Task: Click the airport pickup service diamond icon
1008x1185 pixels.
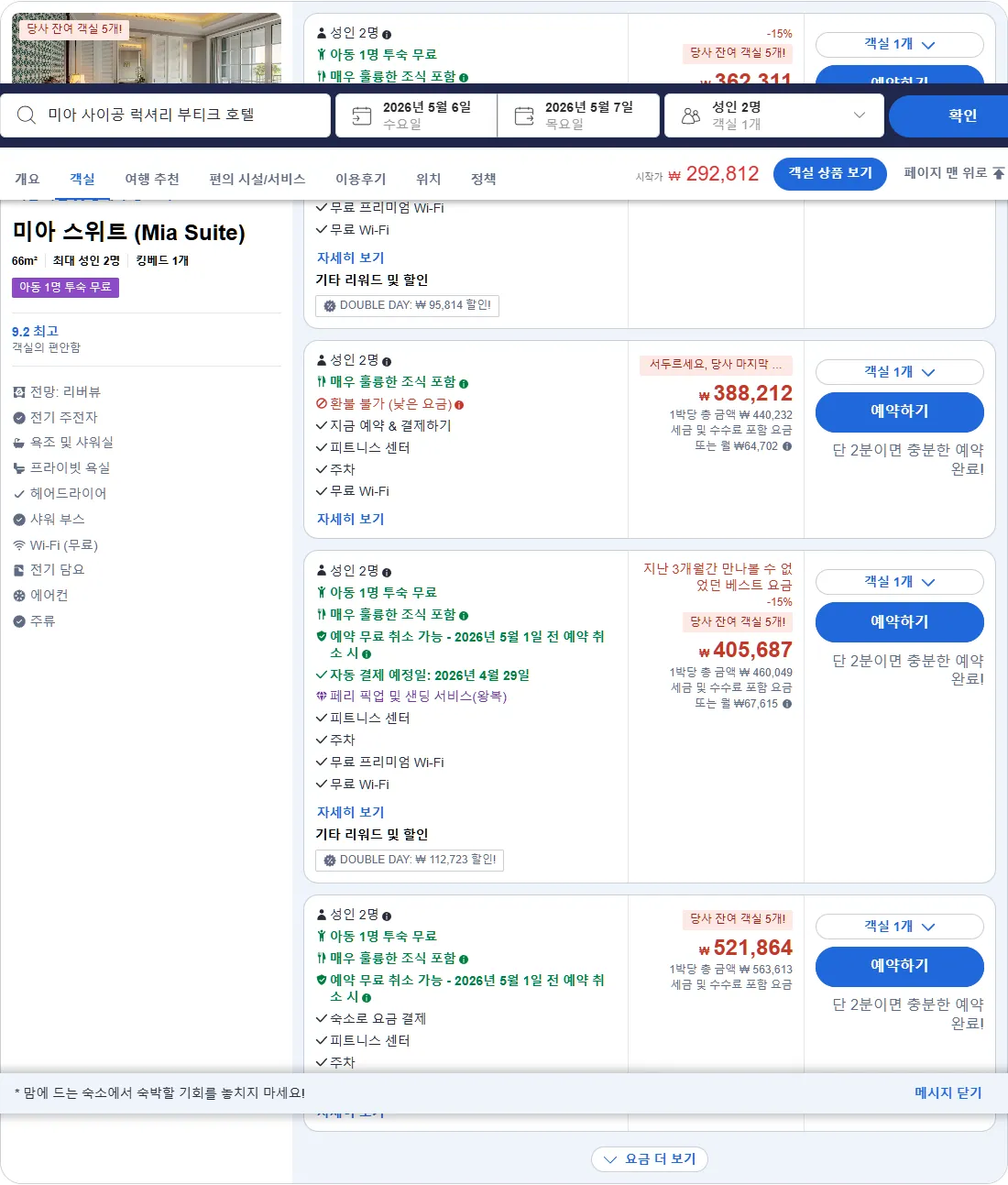Action: pos(322,697)
